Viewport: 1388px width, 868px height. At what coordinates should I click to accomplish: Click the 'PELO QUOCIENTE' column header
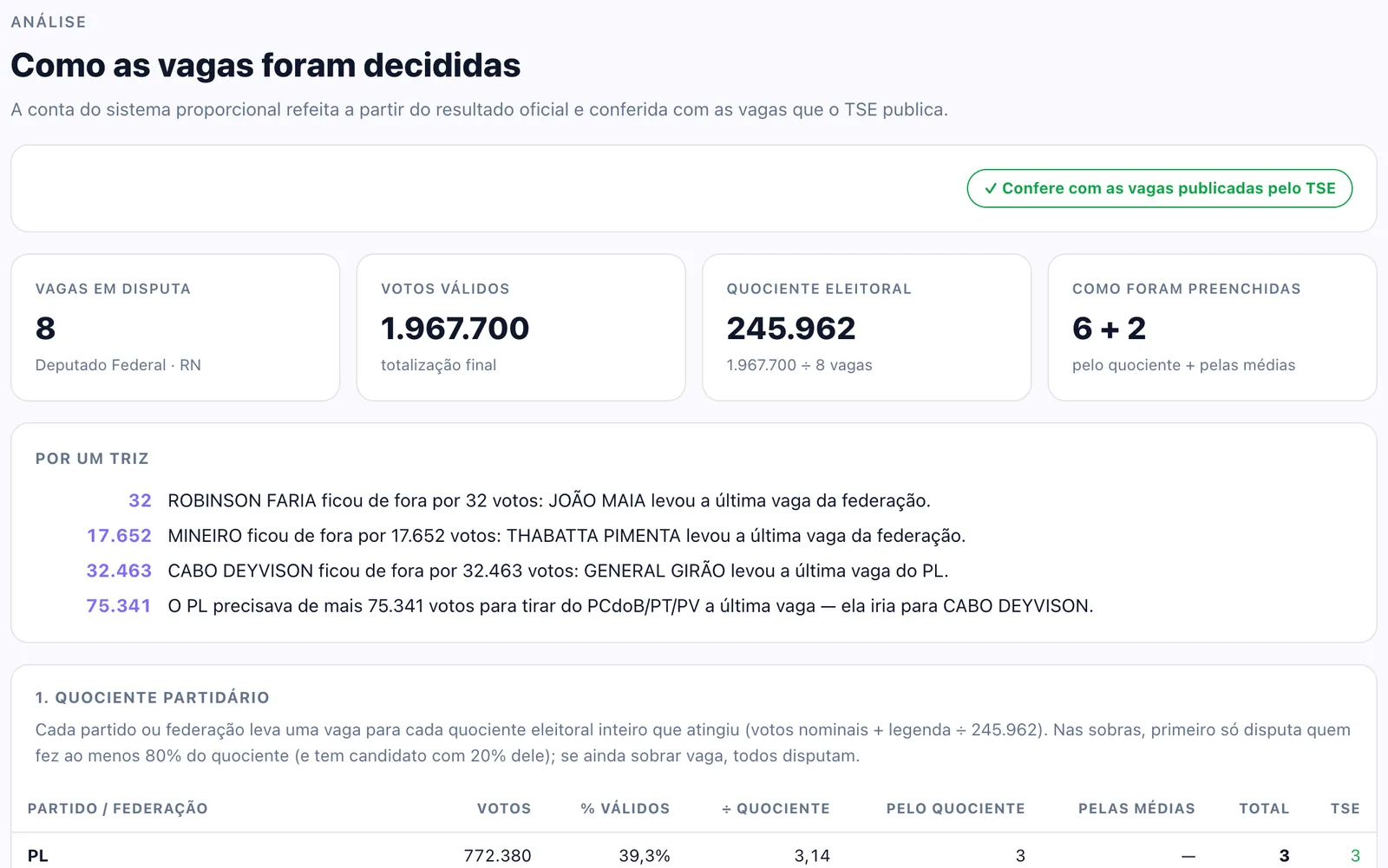tap(955, 808)
